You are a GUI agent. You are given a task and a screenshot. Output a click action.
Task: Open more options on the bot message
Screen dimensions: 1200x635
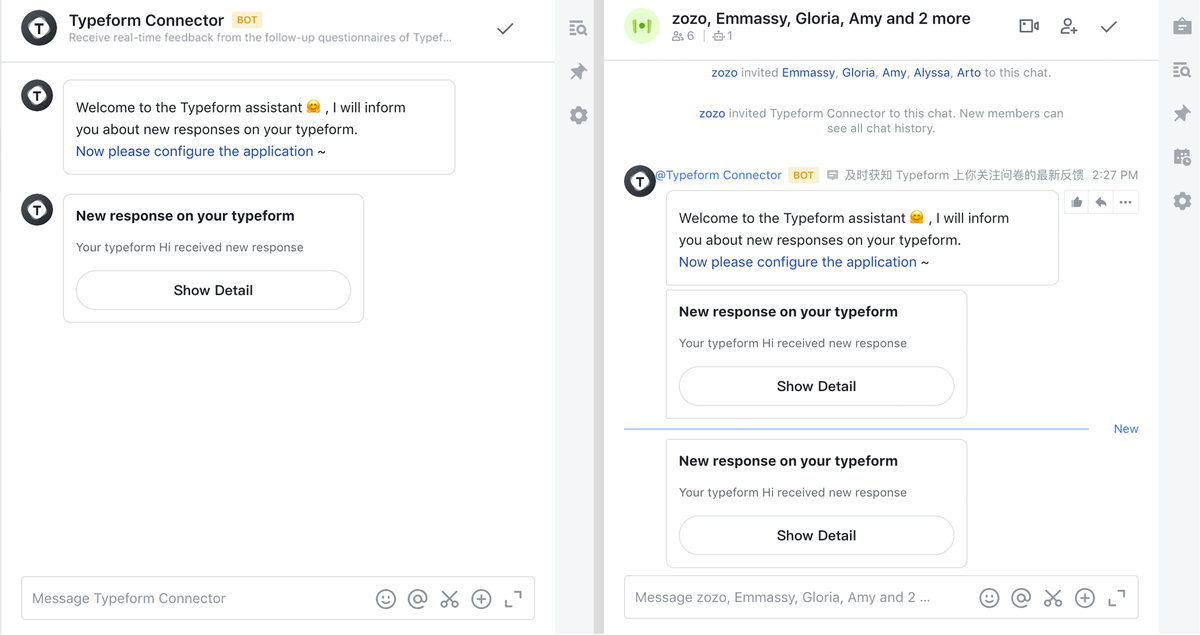(1125, 202)
